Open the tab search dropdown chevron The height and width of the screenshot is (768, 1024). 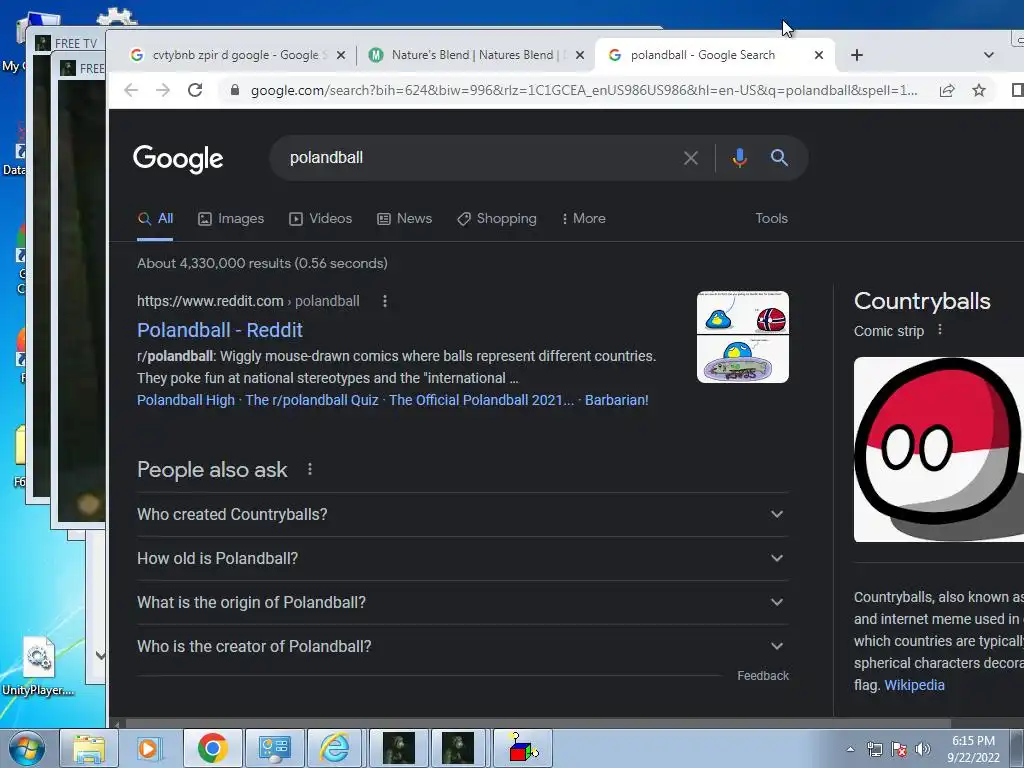tap(989, 56)
